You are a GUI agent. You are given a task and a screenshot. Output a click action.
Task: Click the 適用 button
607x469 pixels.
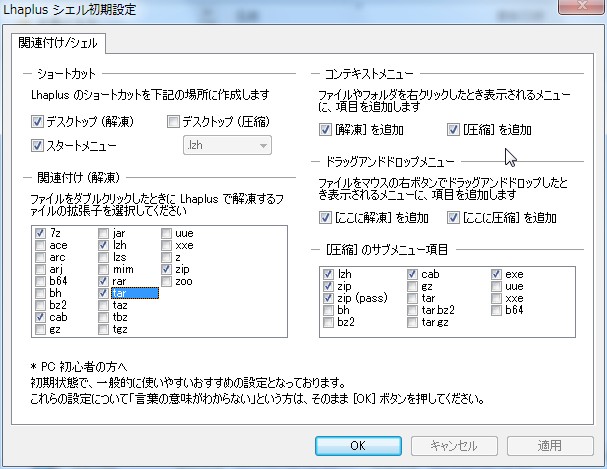(550, 446)
